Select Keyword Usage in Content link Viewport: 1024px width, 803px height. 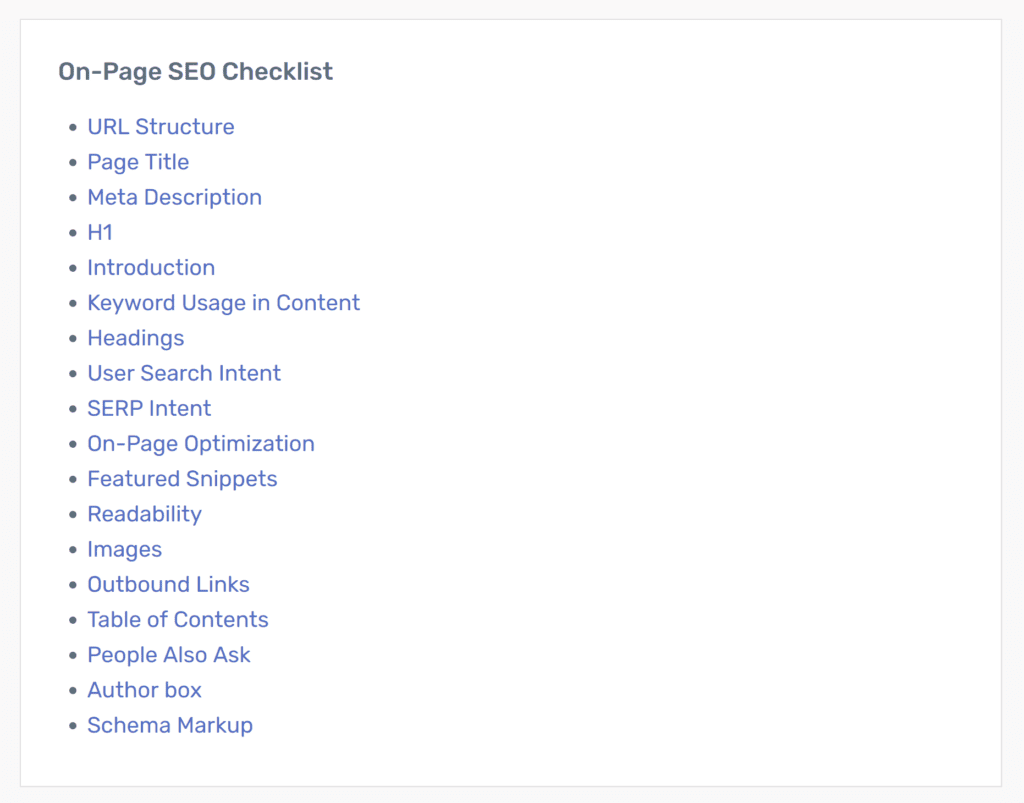[223, 303]
